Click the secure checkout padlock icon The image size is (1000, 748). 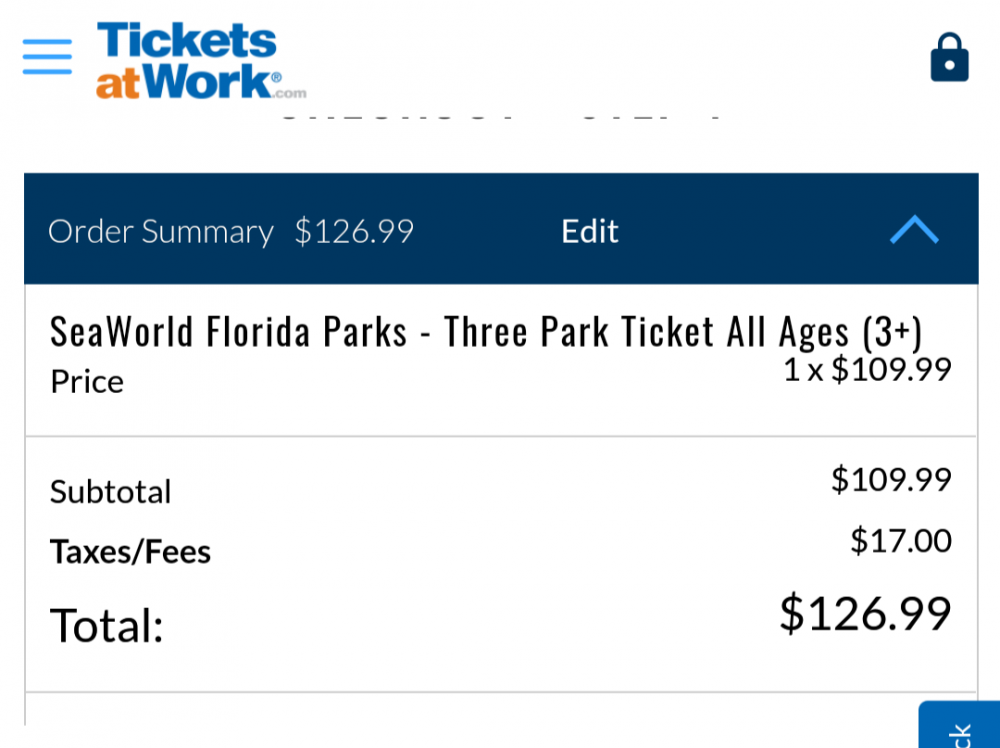point(949,57)
